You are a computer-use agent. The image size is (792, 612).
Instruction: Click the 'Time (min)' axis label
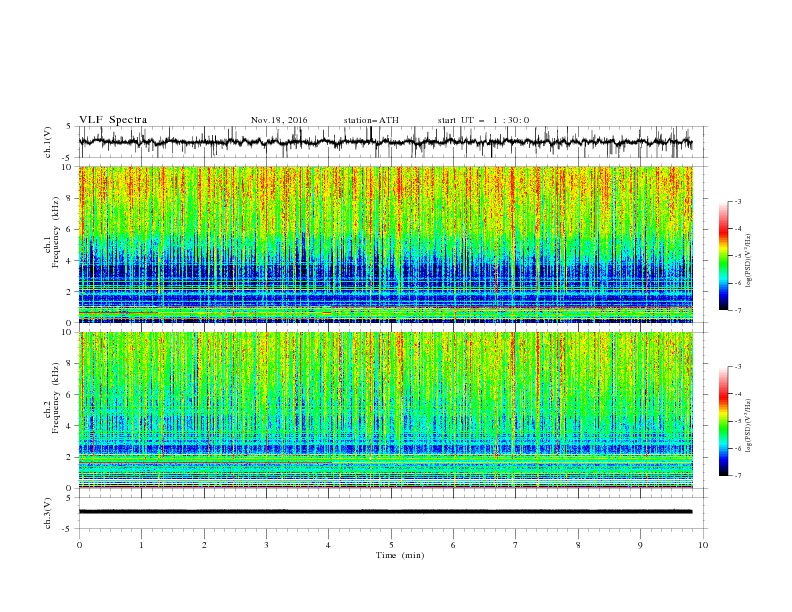[400, 555]
